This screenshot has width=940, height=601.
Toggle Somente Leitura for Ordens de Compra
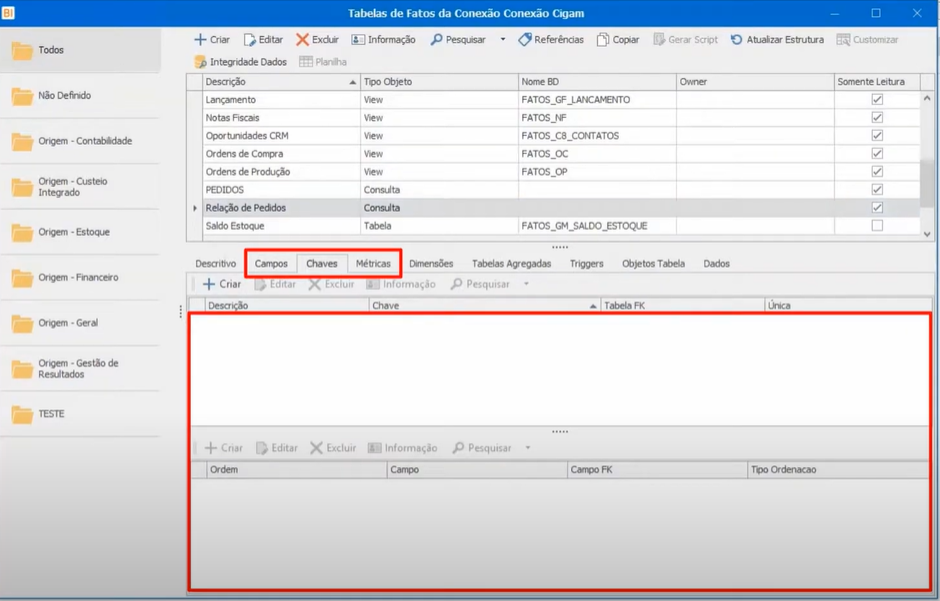point(877,154)
